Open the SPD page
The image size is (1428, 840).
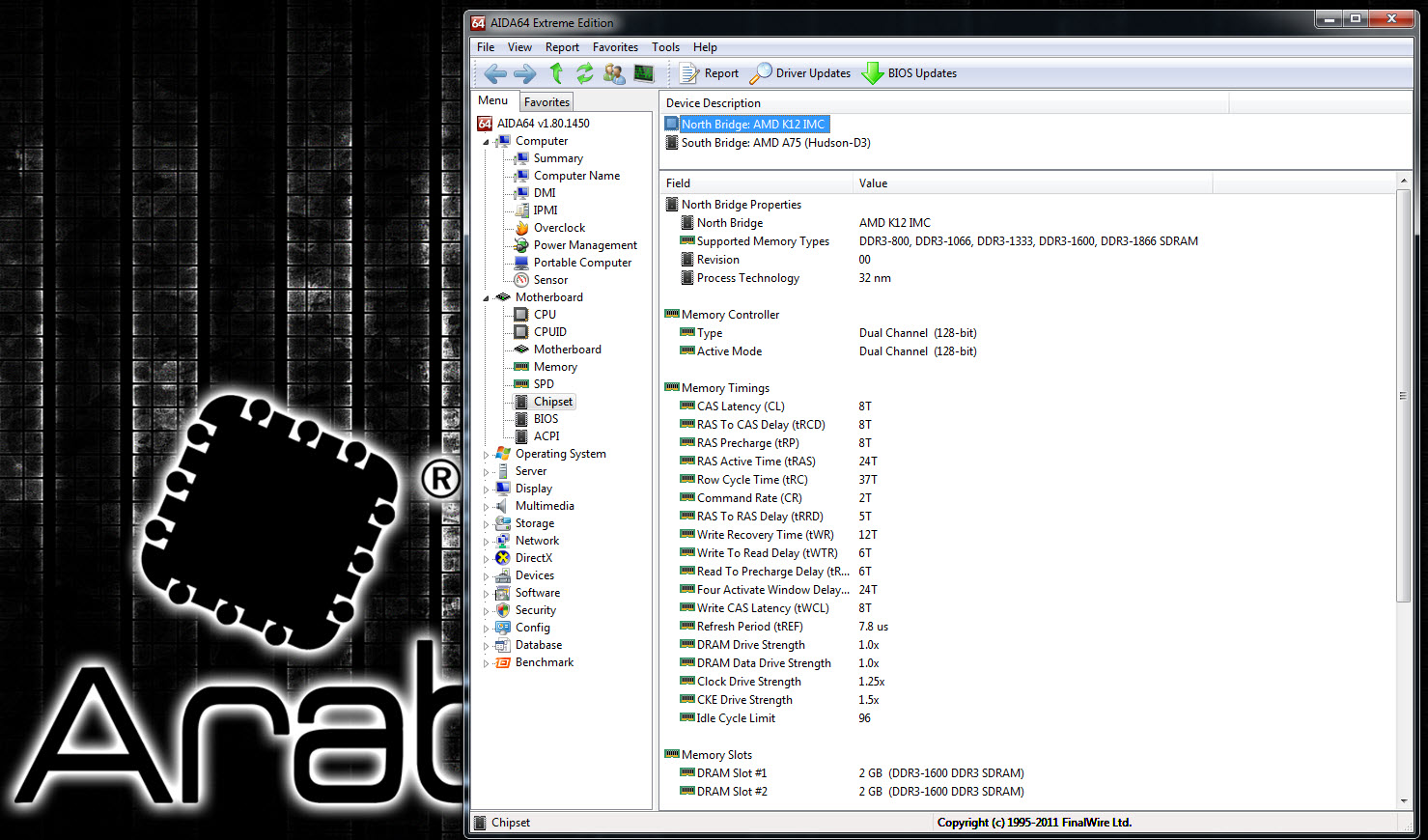click(x=544, y=384)
